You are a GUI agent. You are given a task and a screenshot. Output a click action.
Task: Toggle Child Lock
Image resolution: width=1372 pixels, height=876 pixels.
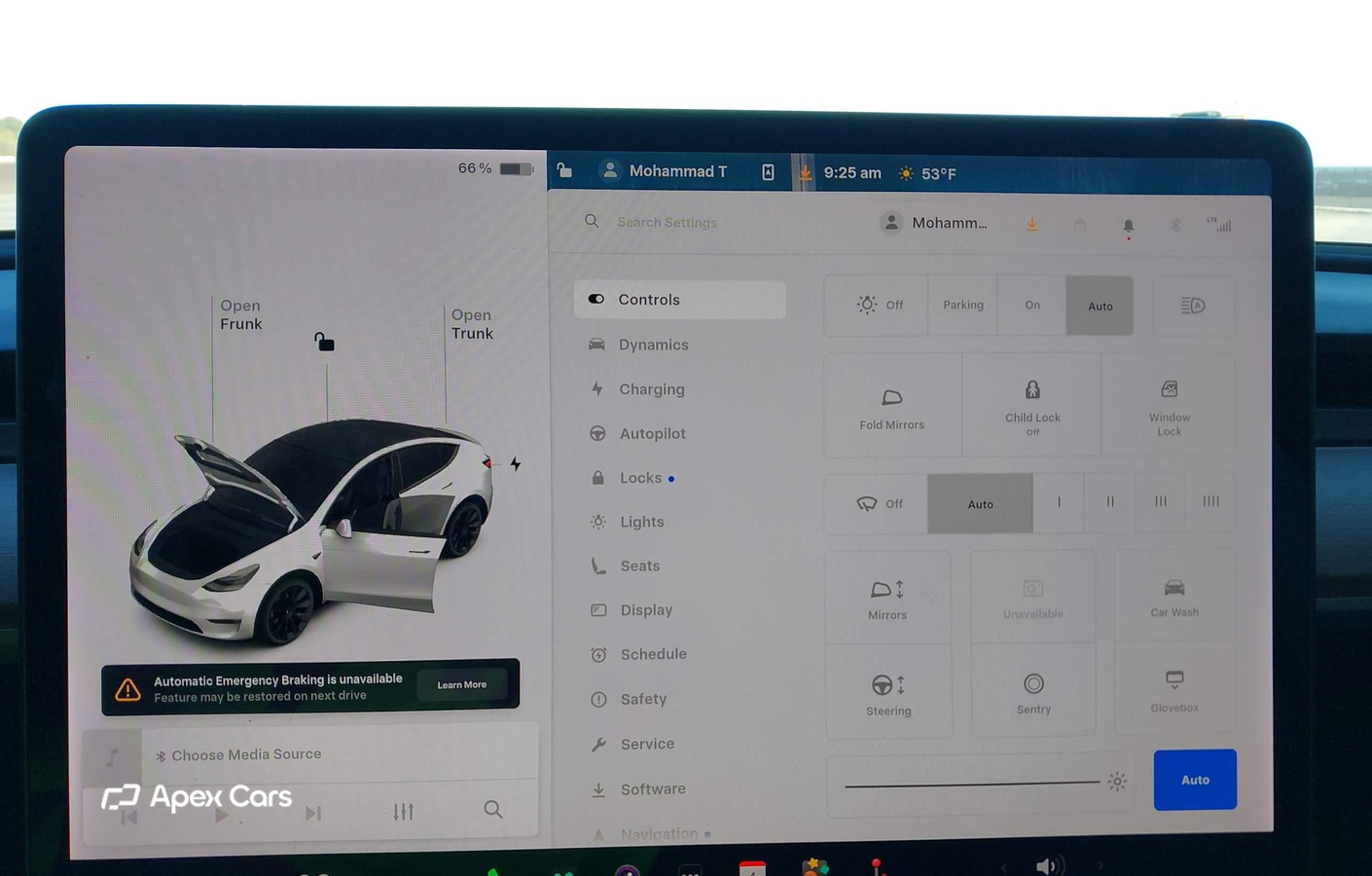pos(1032,406)
